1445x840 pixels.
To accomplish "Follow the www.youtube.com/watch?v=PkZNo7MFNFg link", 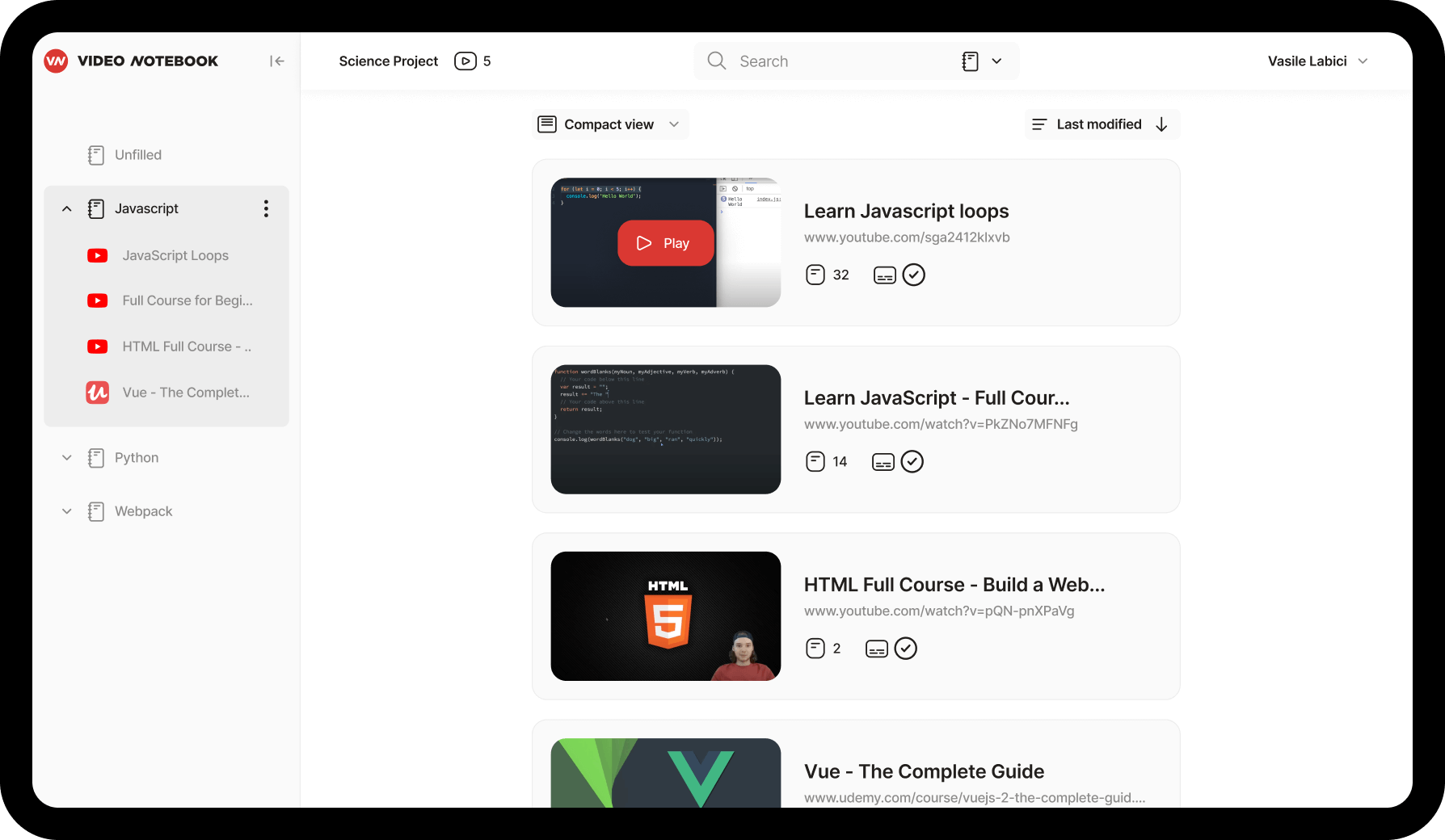I will tap(941, 424).
